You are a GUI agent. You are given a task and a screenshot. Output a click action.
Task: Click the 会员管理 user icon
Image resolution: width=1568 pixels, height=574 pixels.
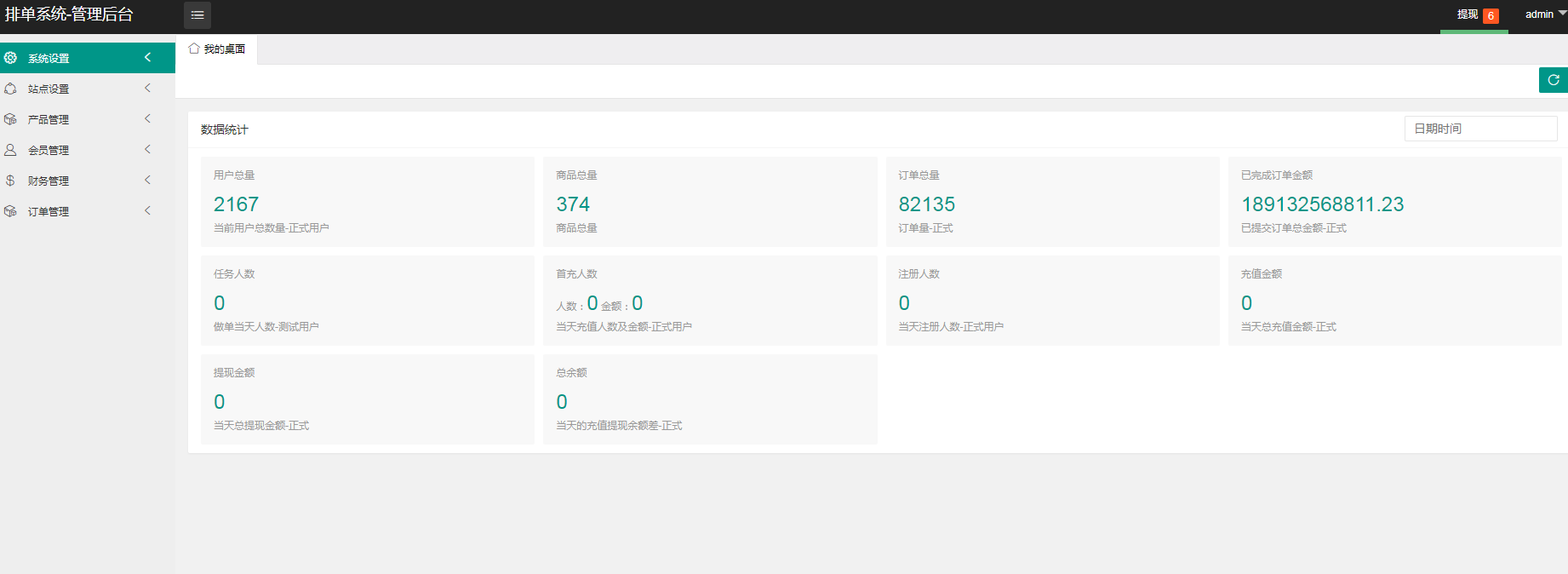click(x=10, y=150)
